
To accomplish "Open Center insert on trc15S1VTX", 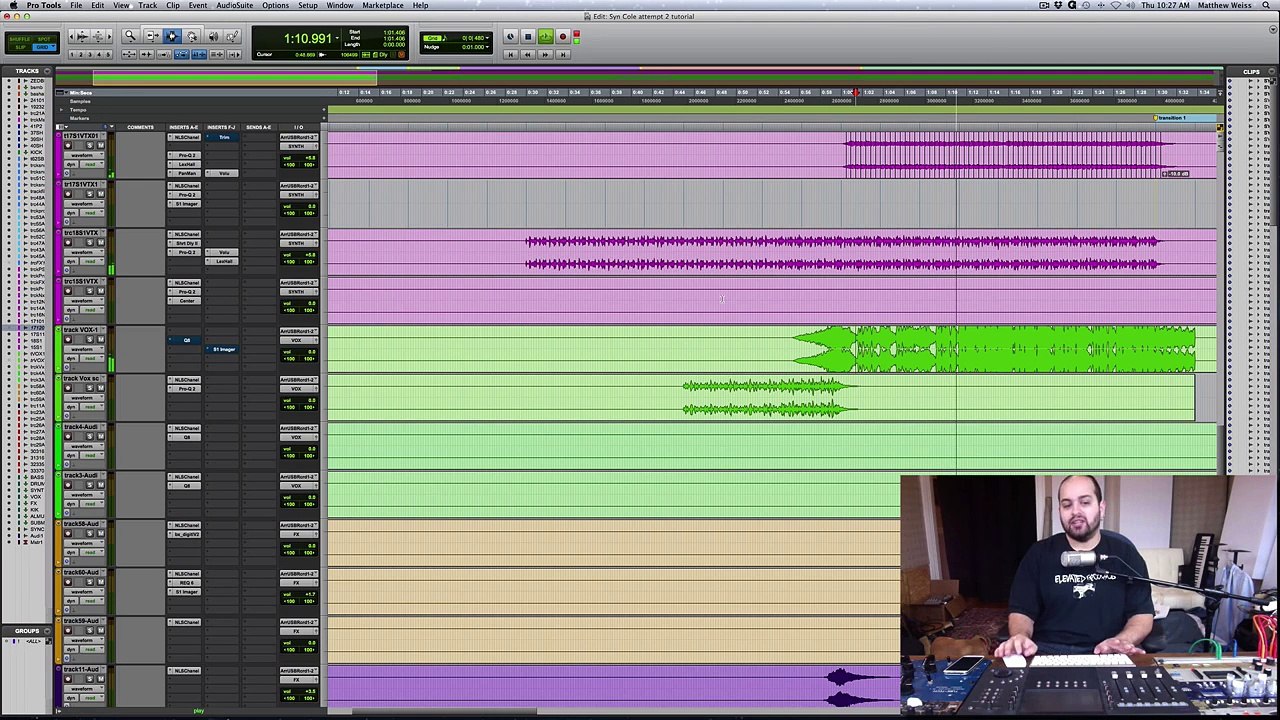I will 185,300.
